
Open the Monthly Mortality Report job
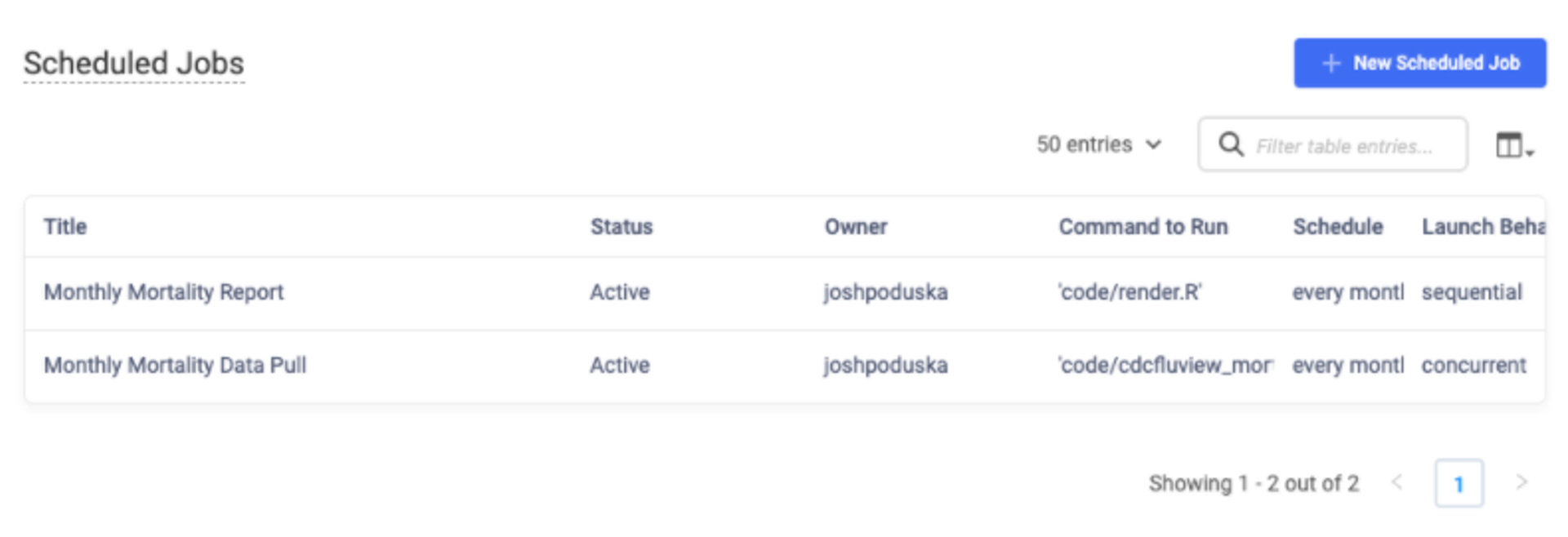coord(164,292)
